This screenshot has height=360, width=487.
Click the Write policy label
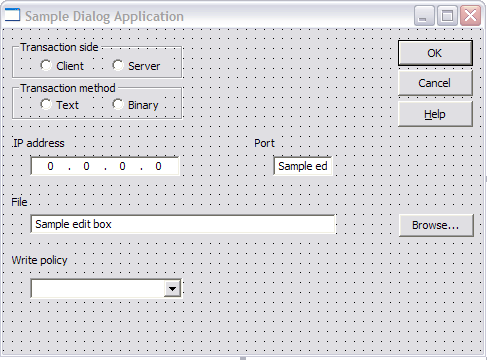[39, 260]
